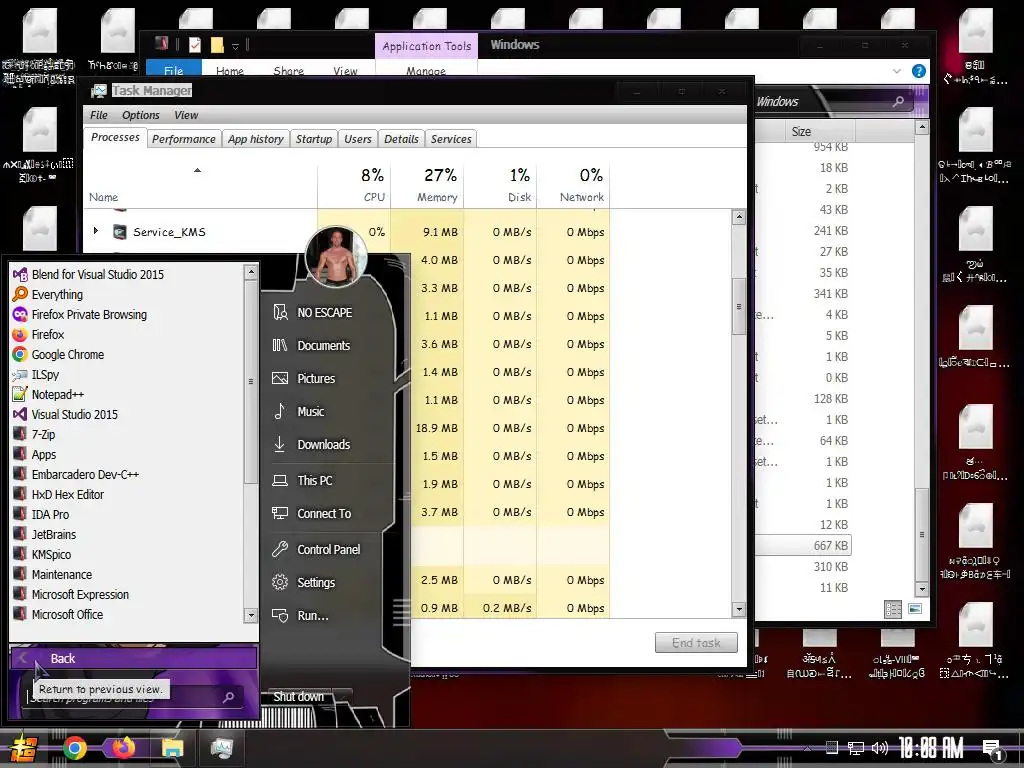
Task: Click the search programs input field
Action: (134, 697)
